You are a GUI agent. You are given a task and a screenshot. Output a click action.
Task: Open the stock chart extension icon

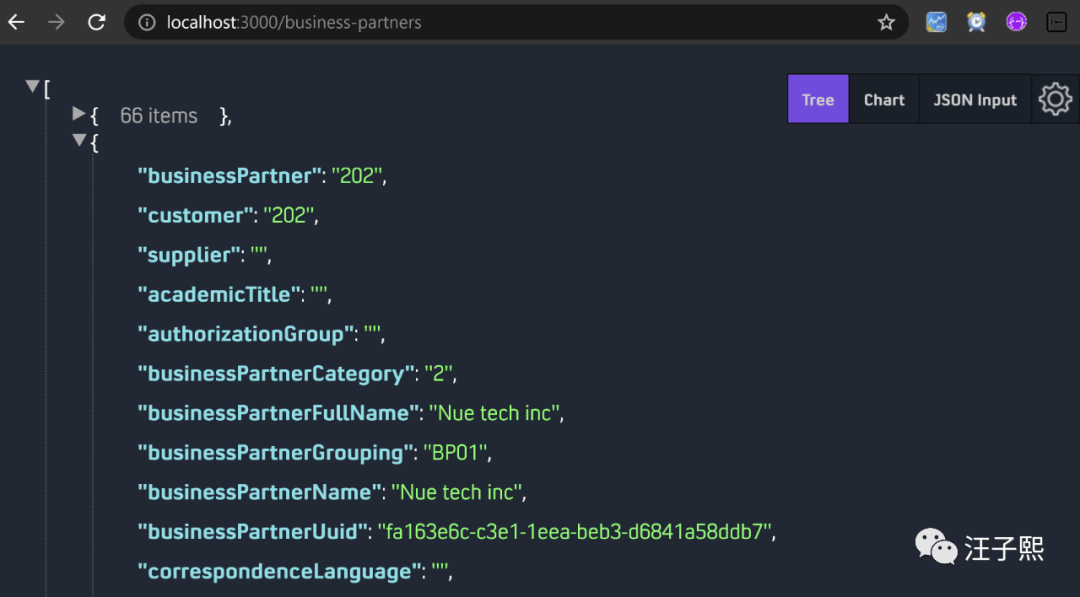click(x=936, y=22)
